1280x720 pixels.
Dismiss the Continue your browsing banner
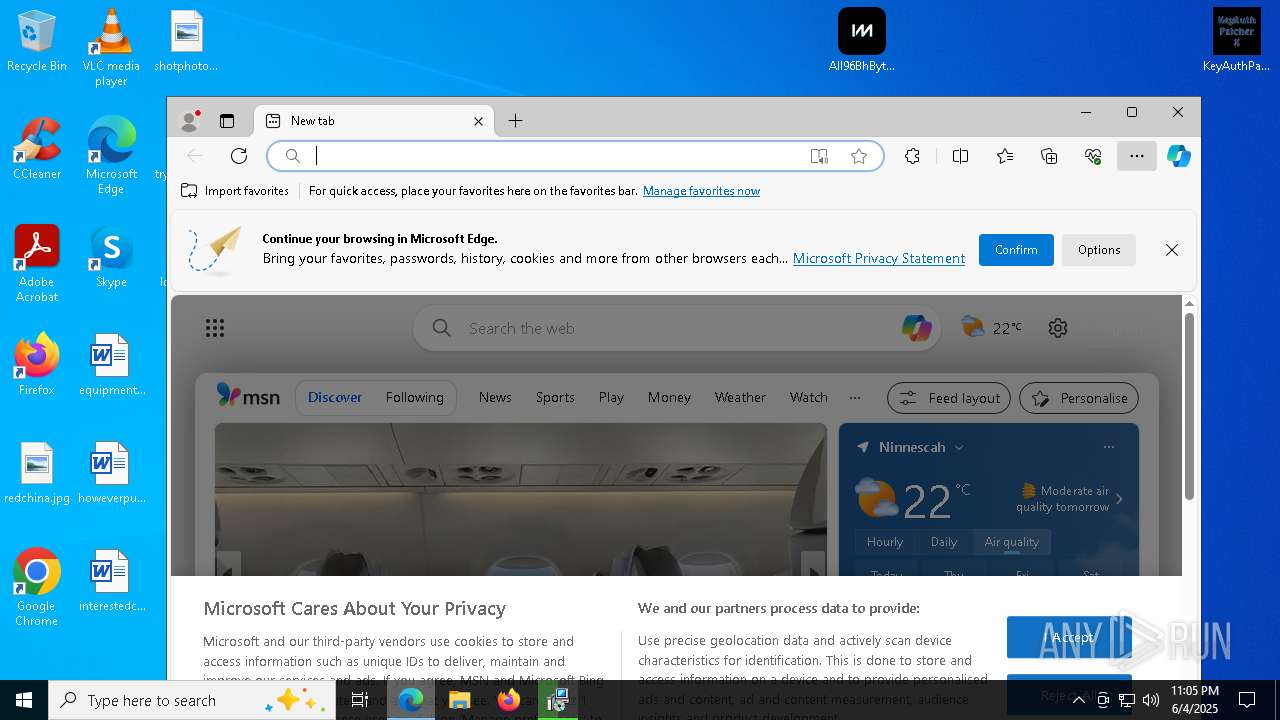tap(1172, 250)
